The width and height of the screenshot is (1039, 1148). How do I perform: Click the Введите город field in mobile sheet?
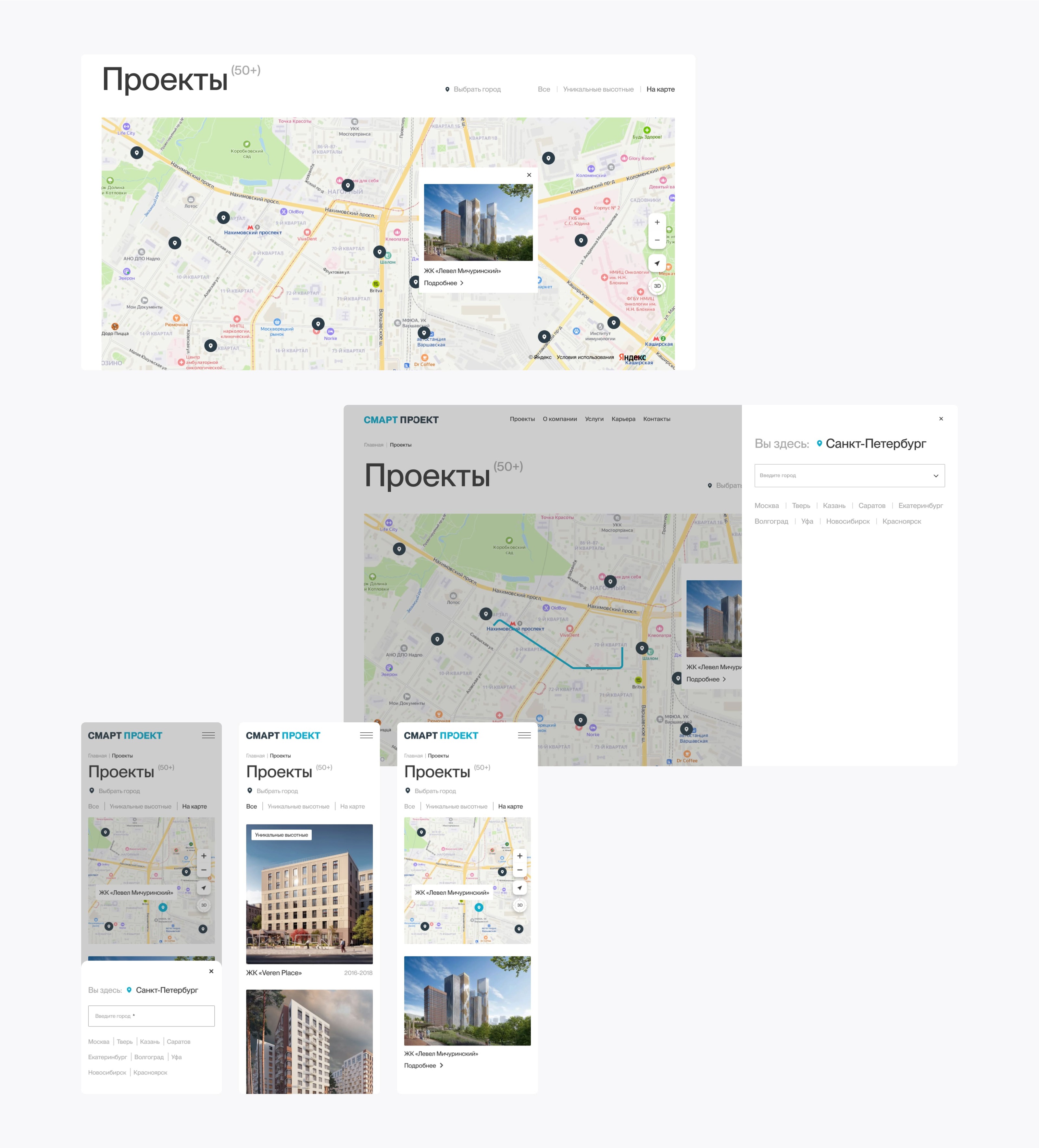pos(151,1016)
